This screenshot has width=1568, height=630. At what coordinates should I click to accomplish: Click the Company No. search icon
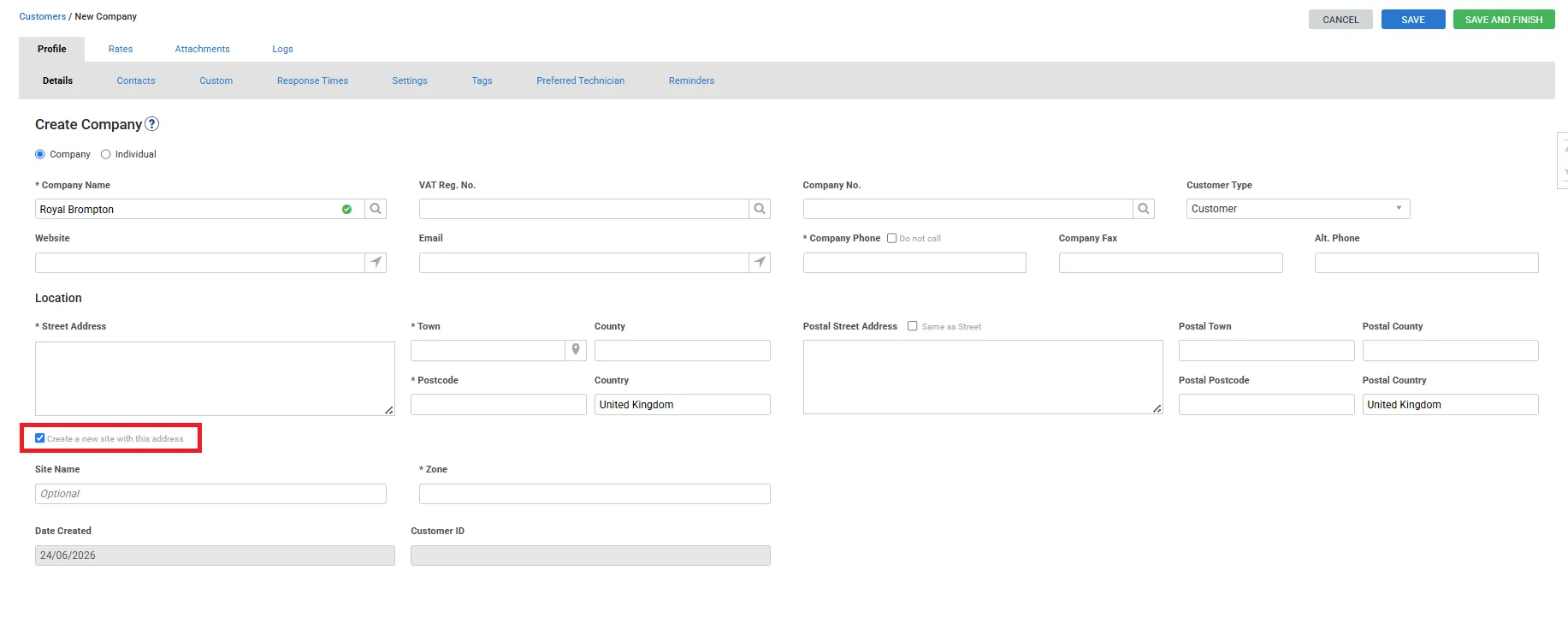click(1144, 209)
